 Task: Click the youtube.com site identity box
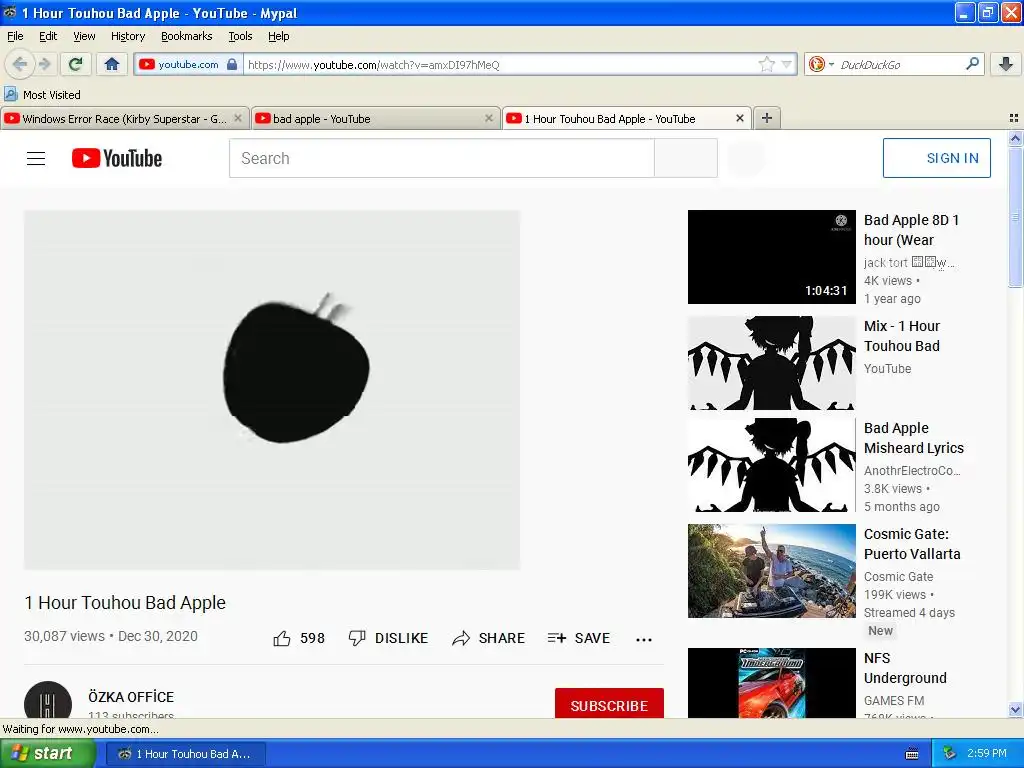coord(188,64)
